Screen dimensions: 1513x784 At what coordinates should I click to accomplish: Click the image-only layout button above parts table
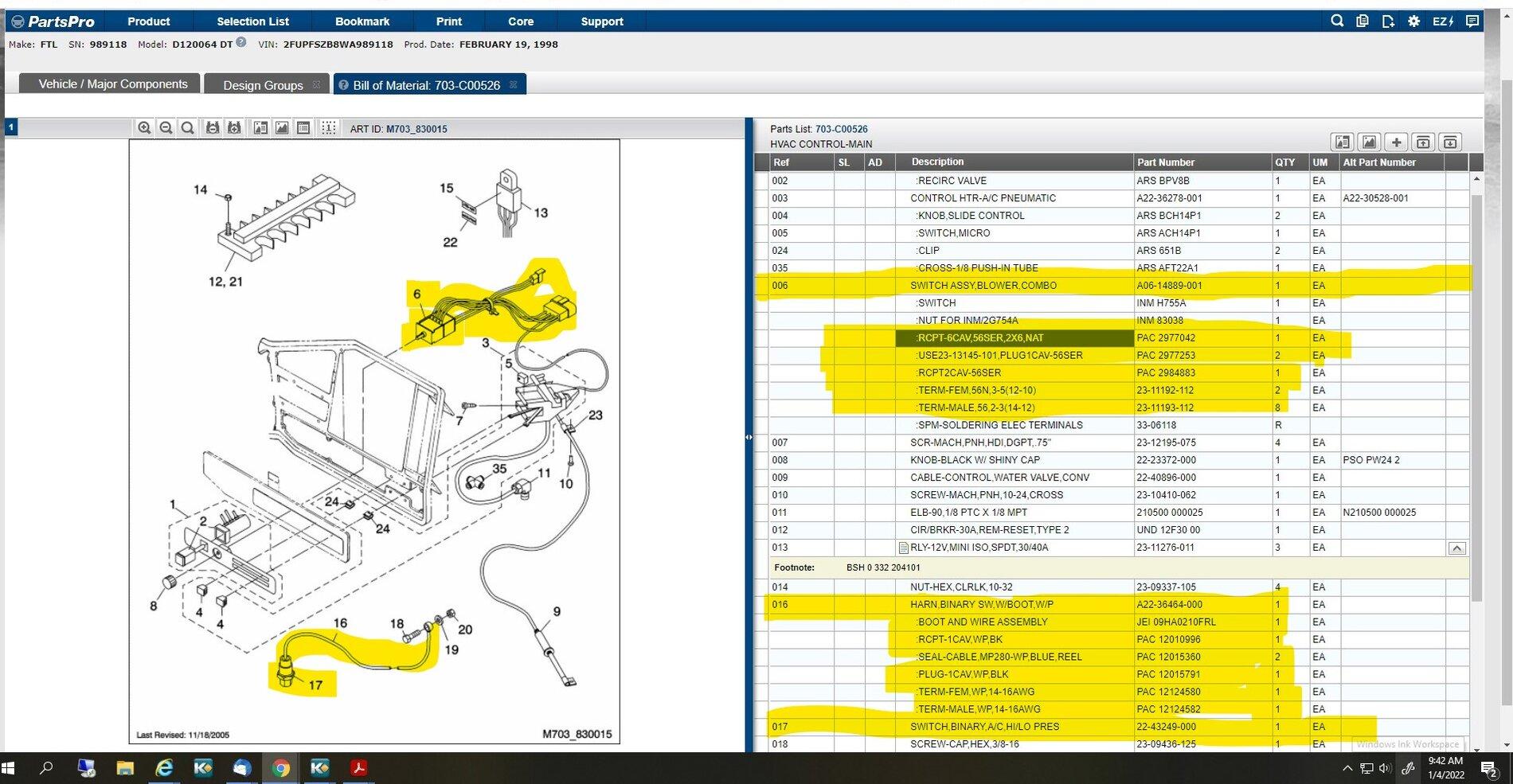1370,142
